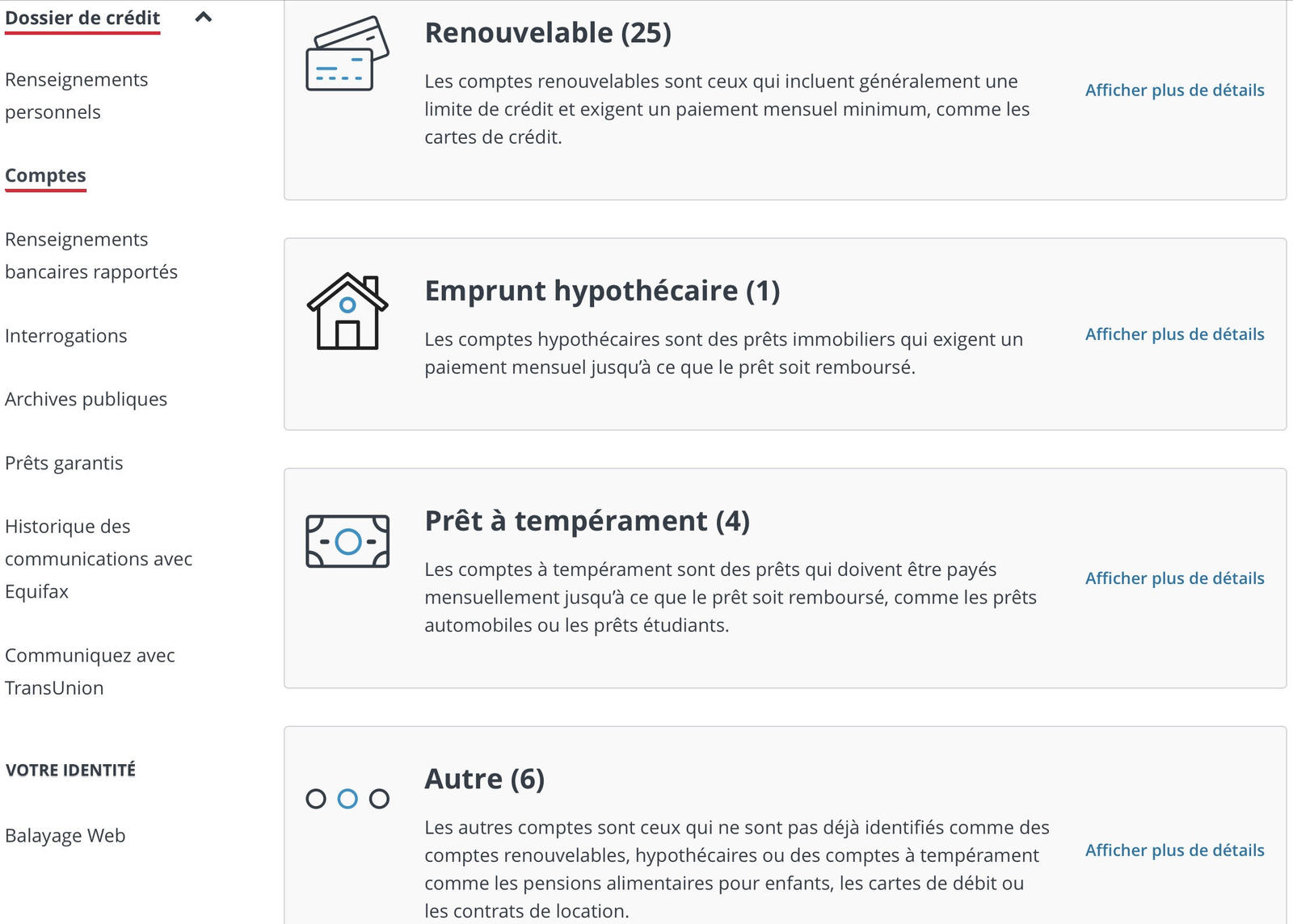This screenshot has width=1293, height=924.
Task: Show more details for Autre accounts
Action: pyautogui.click(x=1174, y=850)
